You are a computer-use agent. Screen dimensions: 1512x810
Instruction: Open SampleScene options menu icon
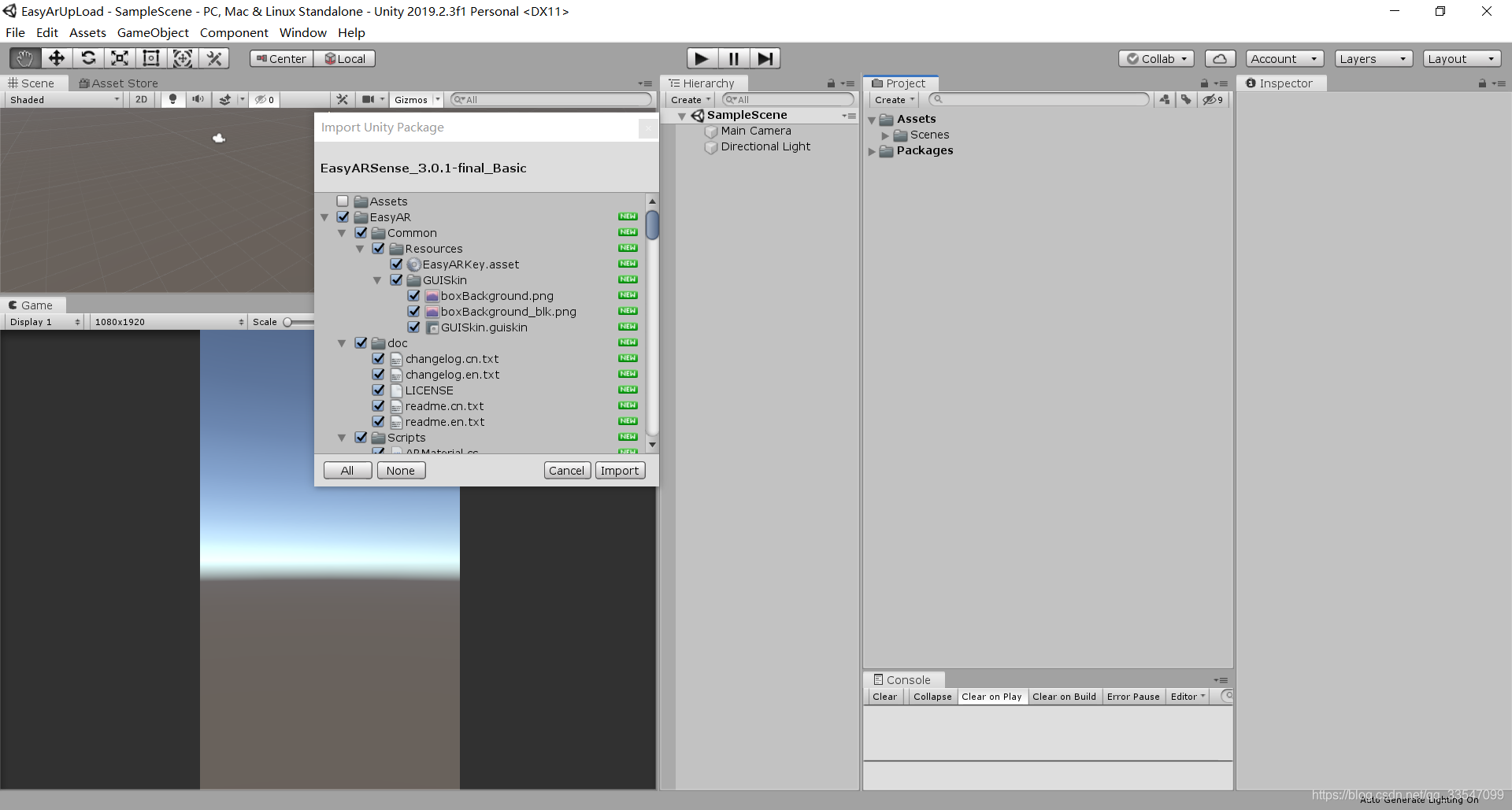pos(849,116)
